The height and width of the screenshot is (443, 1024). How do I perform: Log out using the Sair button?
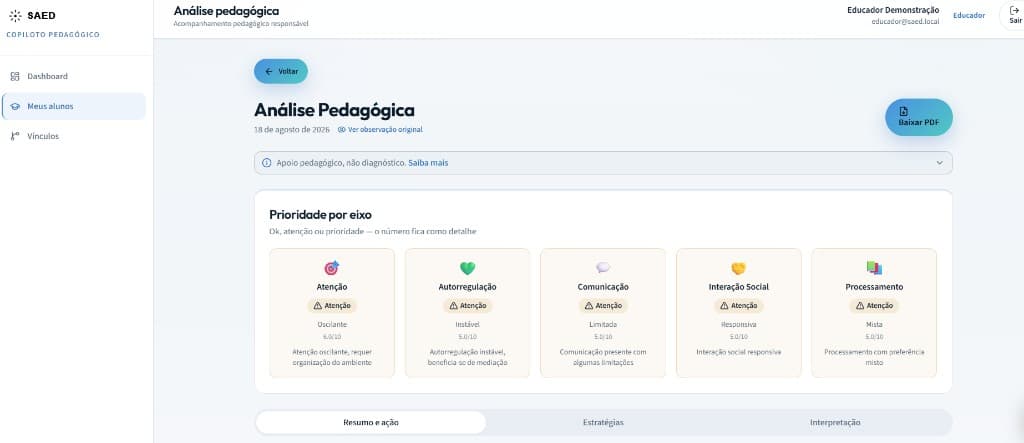(1015, 15)
